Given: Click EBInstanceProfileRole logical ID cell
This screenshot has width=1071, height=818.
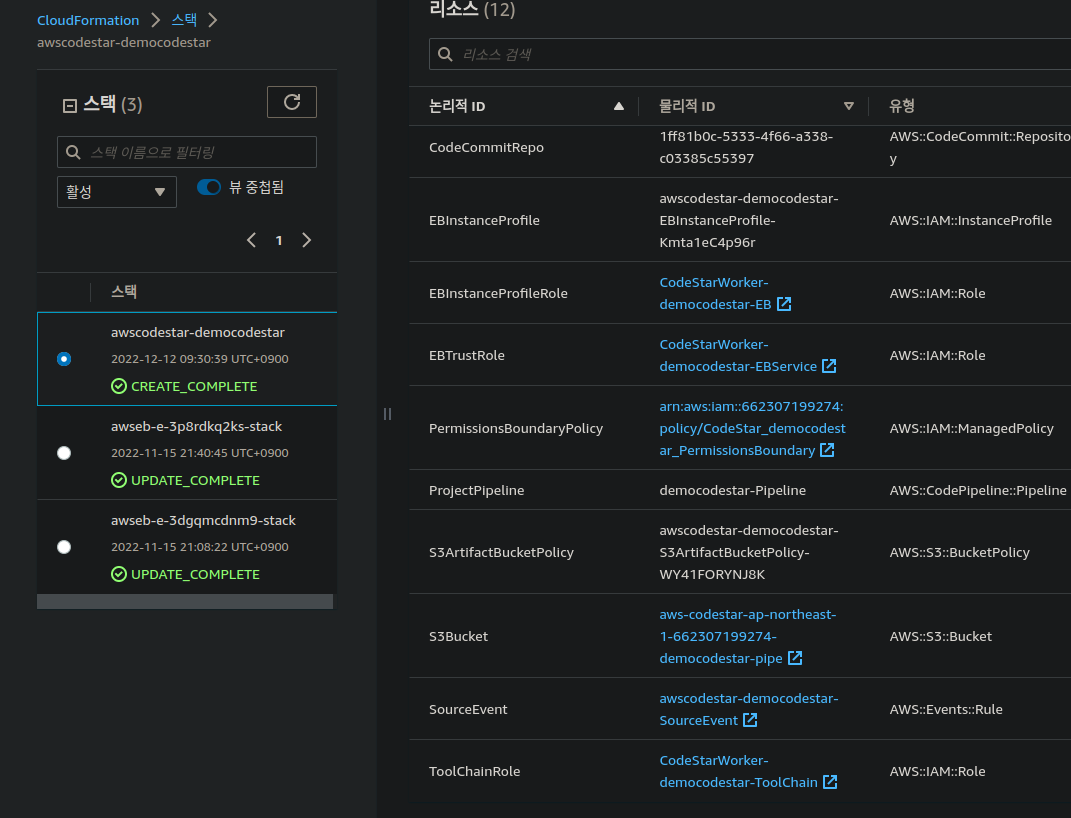Looking at the screenshot, I should tap(498, 294).
